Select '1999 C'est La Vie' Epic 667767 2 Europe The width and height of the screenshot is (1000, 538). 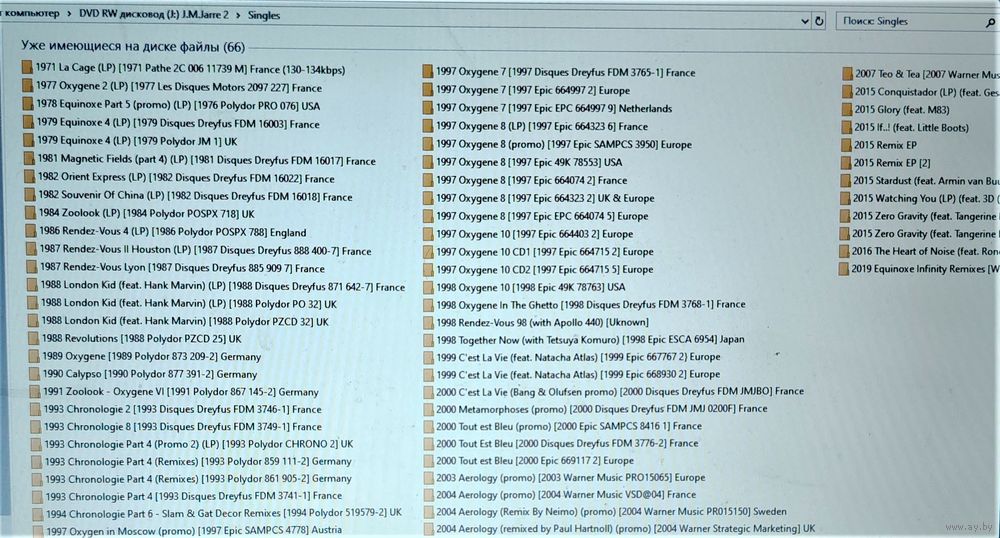[578, 357]
